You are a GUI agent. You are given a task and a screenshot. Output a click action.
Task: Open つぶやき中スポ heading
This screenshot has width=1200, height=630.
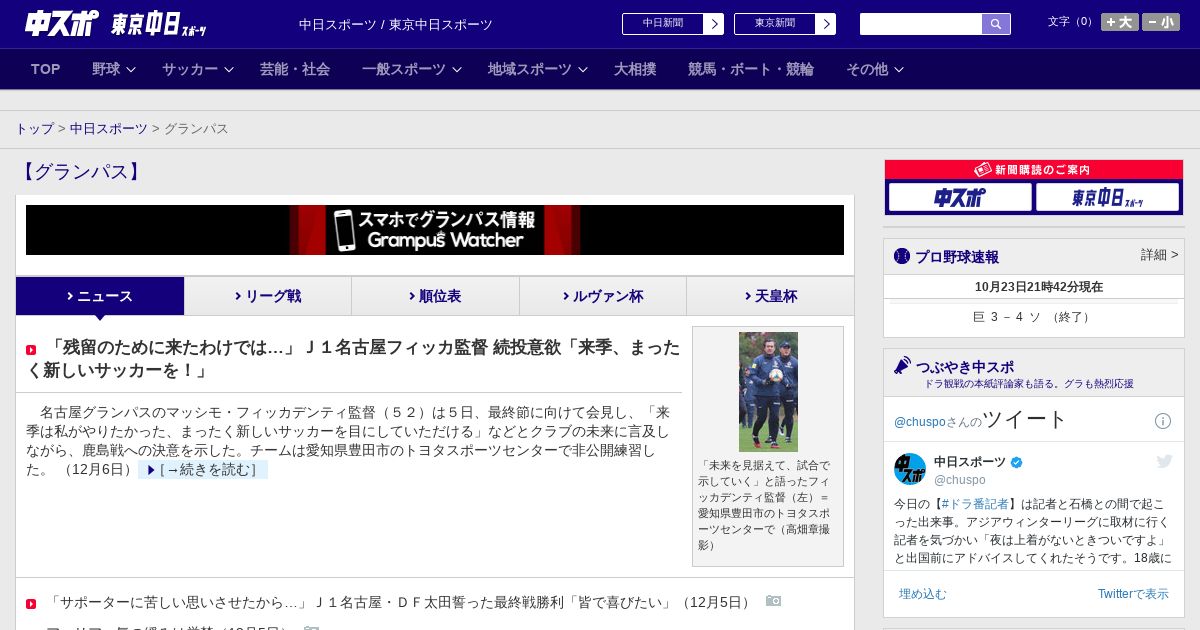coord(965,367)
